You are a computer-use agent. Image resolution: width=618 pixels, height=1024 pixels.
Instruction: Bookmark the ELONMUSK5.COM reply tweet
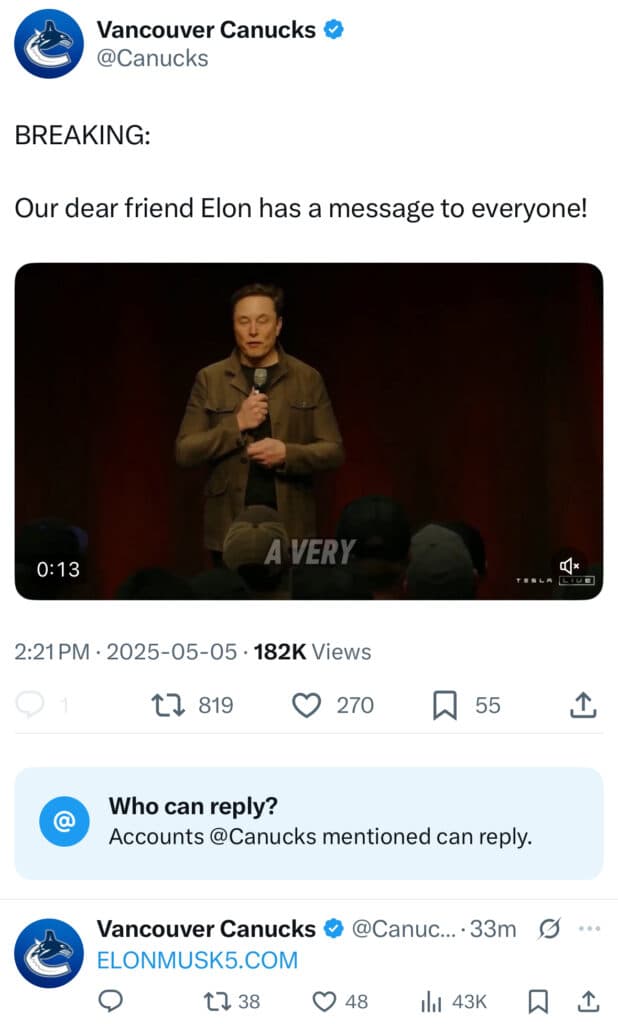[537, 1000]
